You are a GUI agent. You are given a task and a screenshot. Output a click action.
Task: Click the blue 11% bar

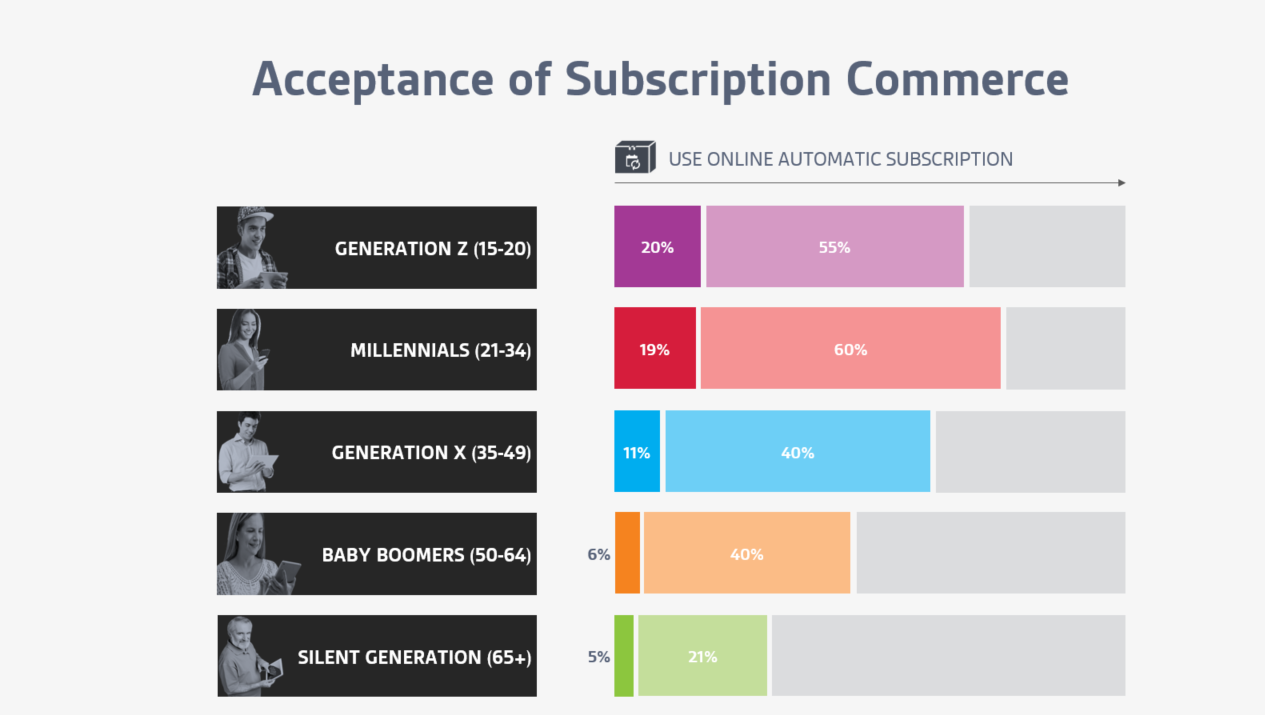637,452
